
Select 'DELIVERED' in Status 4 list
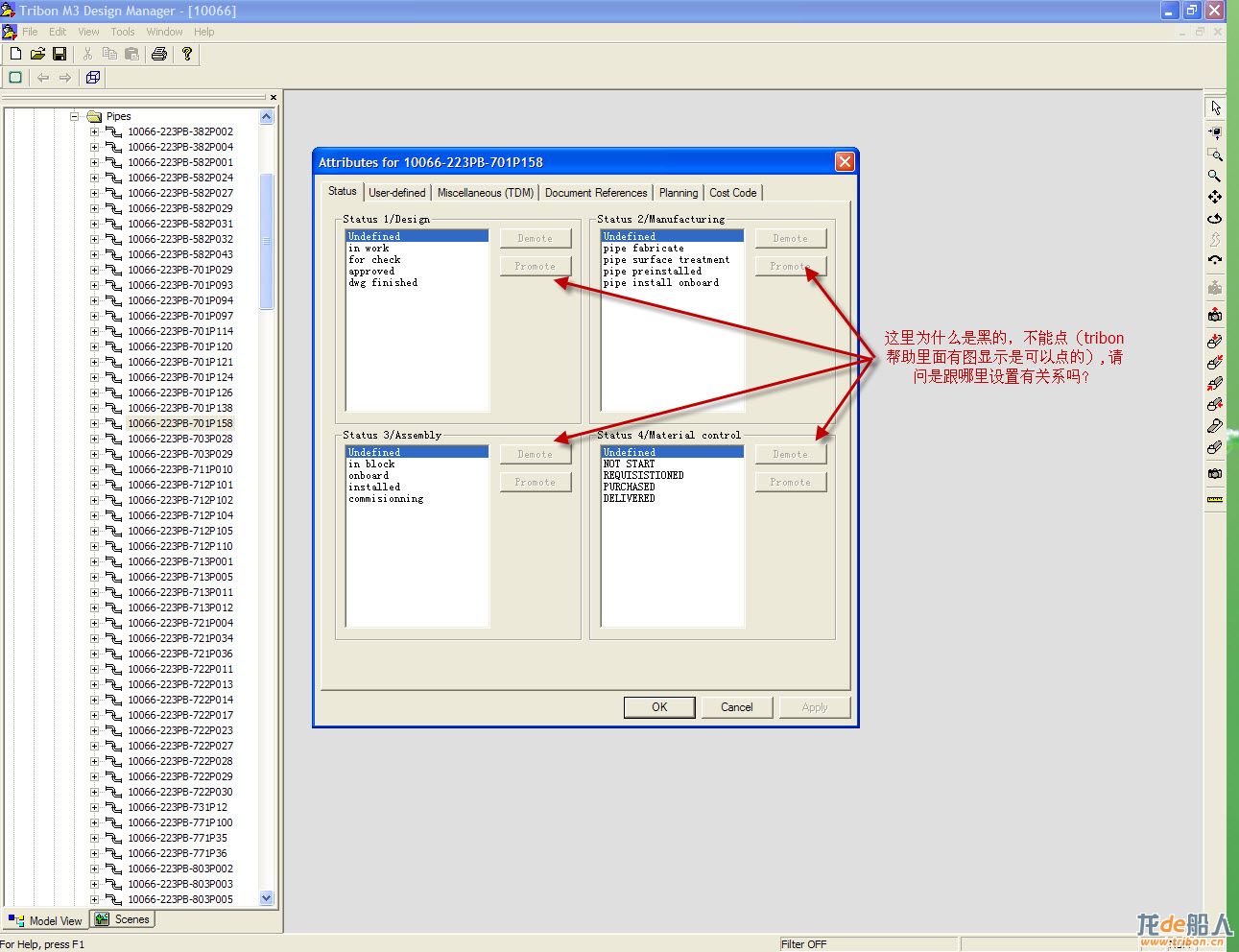pos(629,499)
